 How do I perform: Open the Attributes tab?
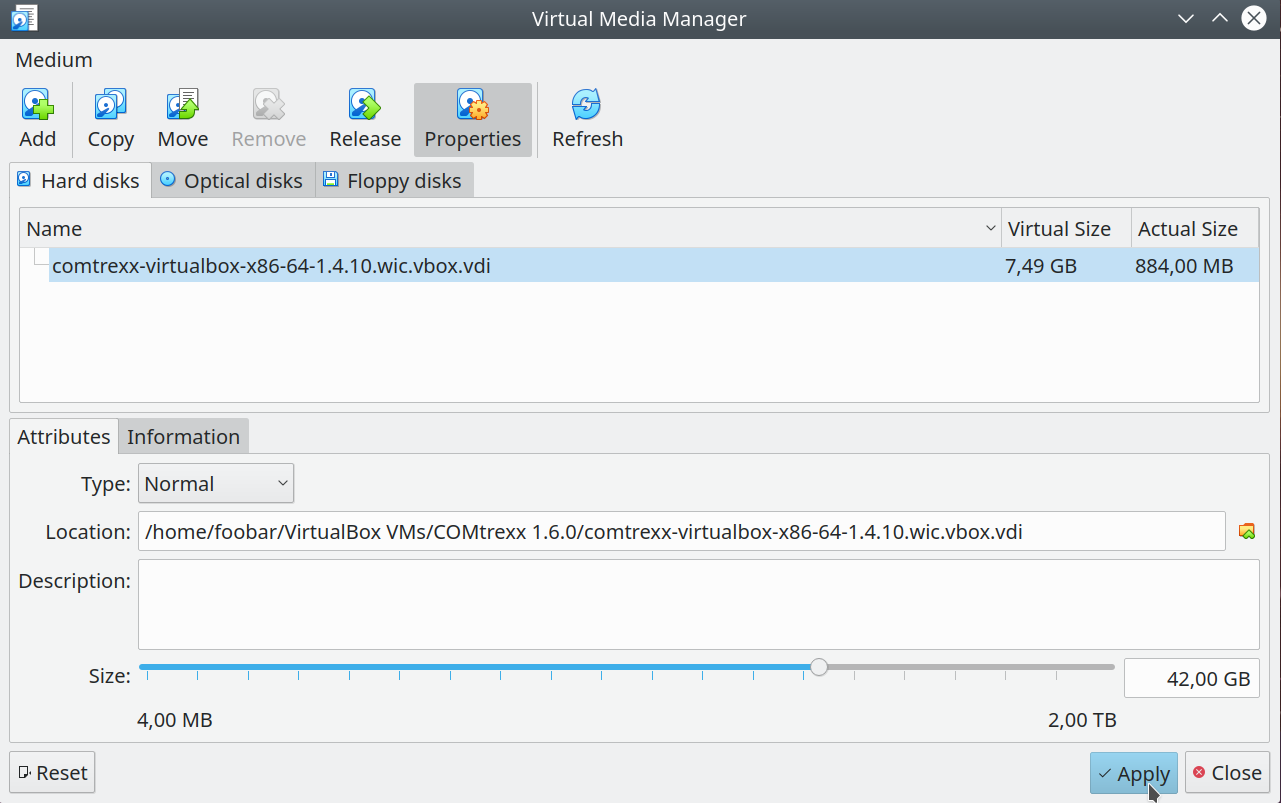click(x=64, y=437)
